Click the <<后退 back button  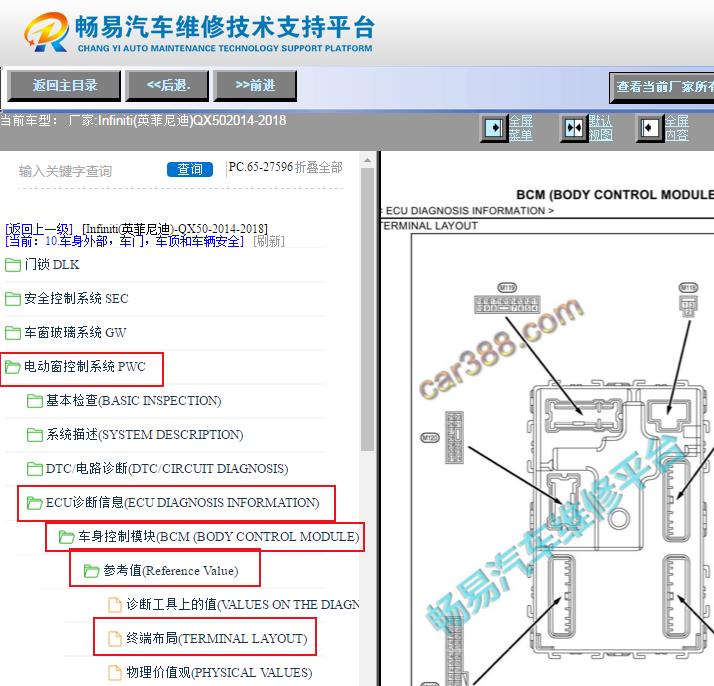167,86
